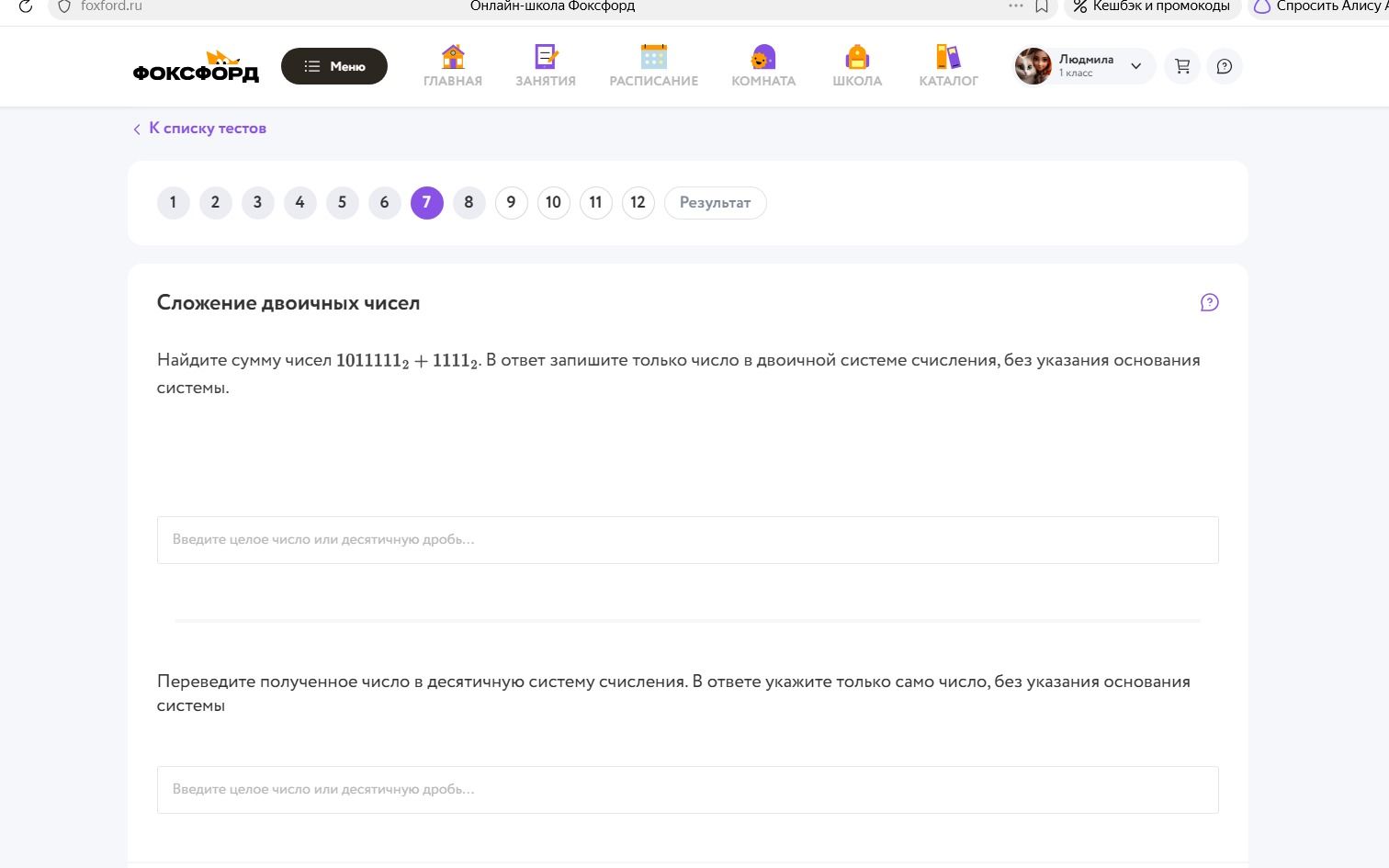Click the browser reload icon
Screen dimensions: 1389x868
point(26,6)
